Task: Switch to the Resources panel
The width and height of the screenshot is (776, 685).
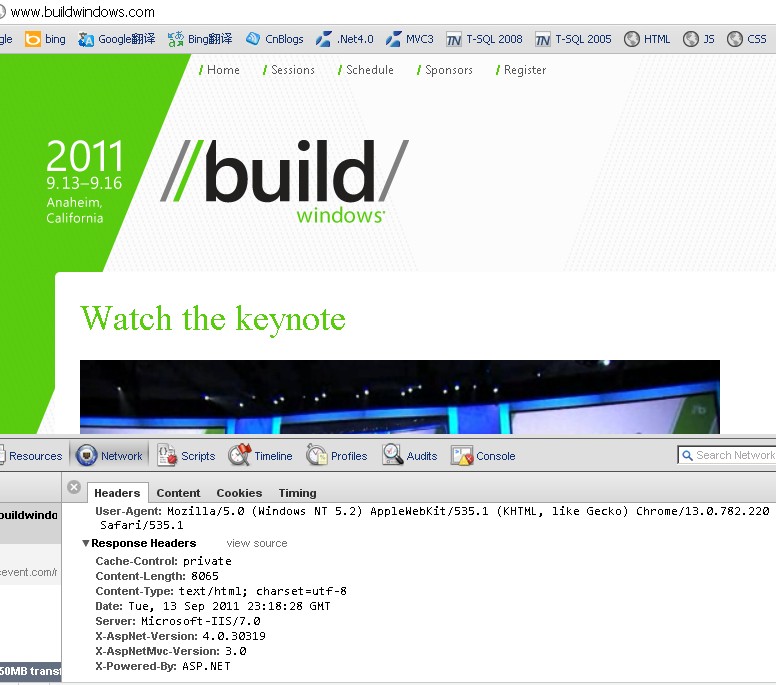Action: tap(31, 456)
